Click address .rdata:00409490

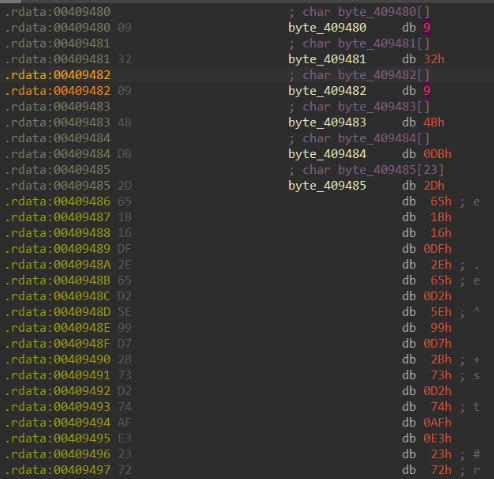coord(57,360)
